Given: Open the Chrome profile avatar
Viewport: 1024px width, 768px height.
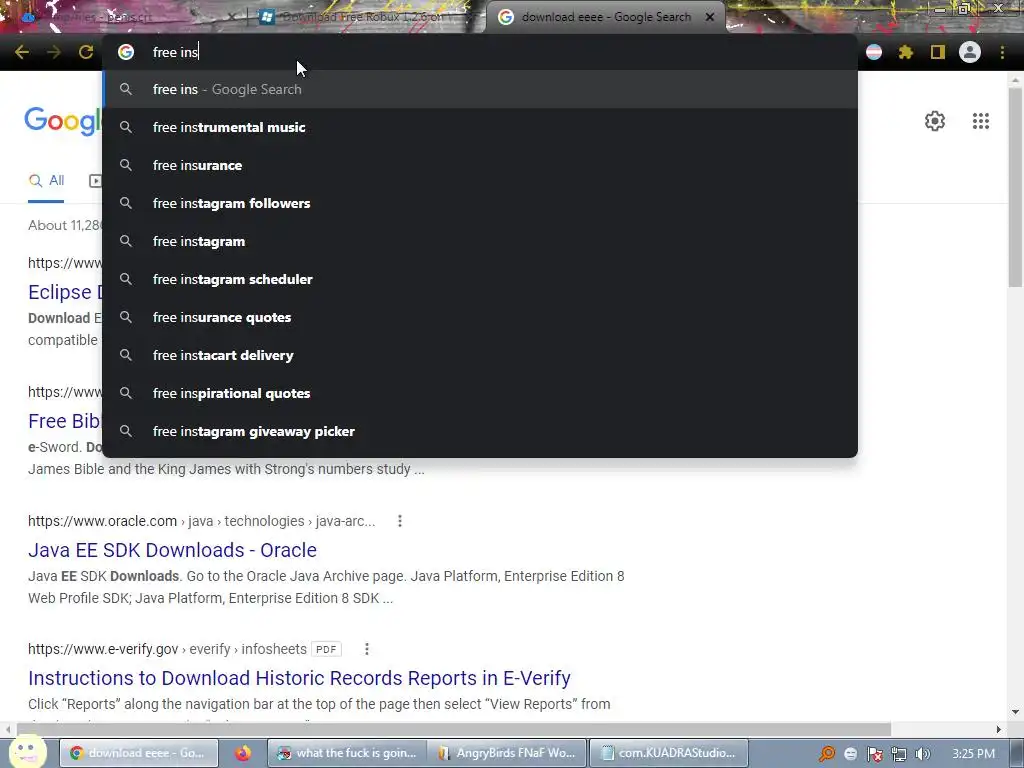Looking at the screenshot, I should (970, 52).
